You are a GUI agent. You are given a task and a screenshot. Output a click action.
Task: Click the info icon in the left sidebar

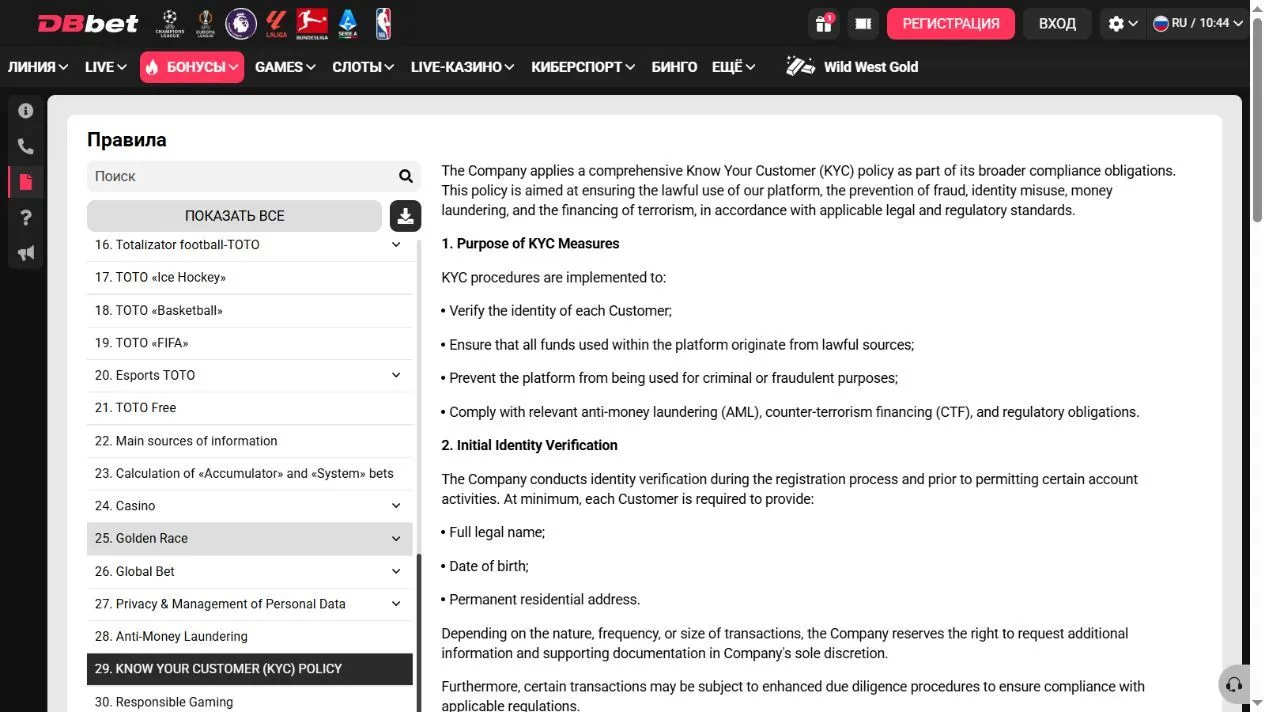pos(26,111)
